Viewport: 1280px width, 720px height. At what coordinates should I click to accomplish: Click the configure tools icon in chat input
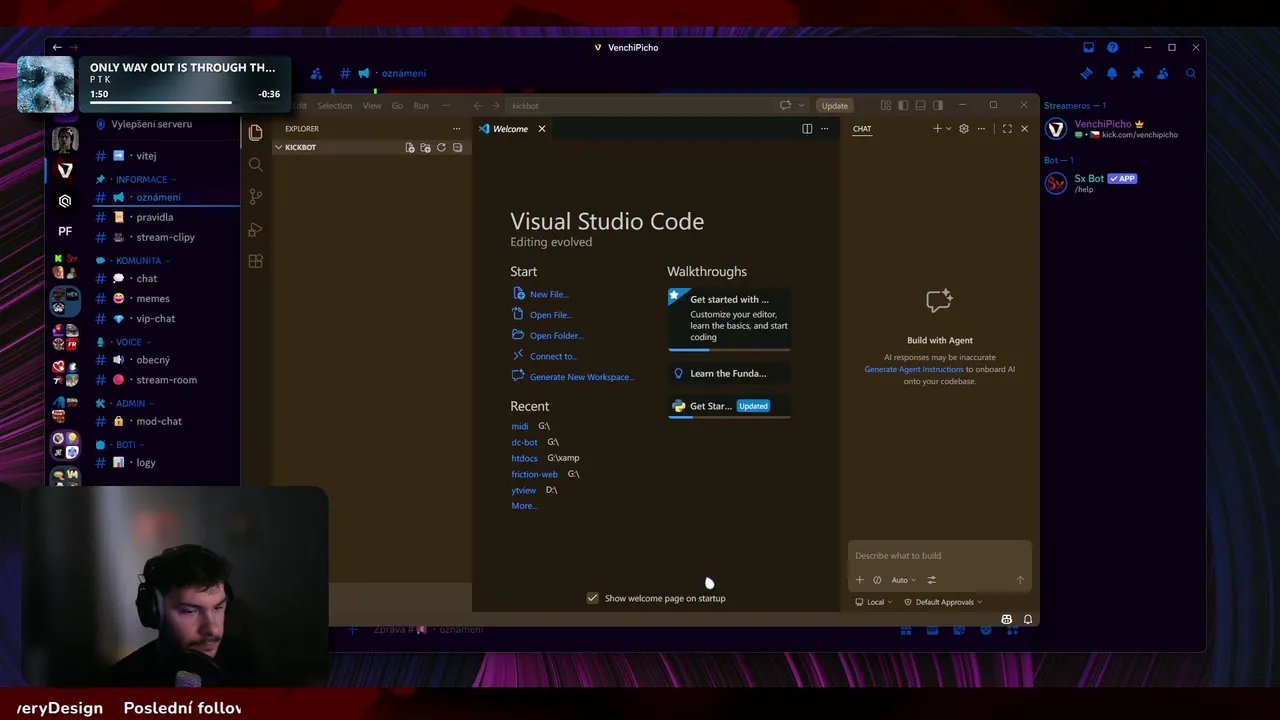932,580
